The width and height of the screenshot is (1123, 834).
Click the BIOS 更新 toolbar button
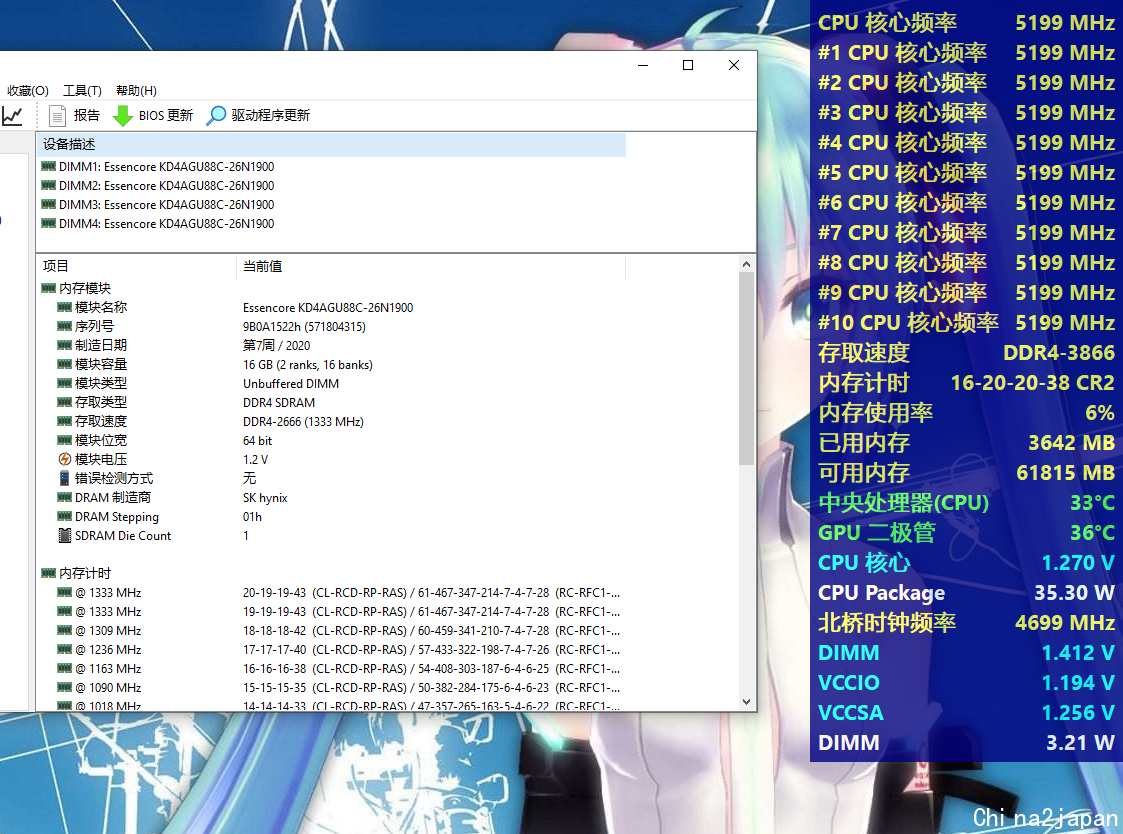tap(153, 115)
